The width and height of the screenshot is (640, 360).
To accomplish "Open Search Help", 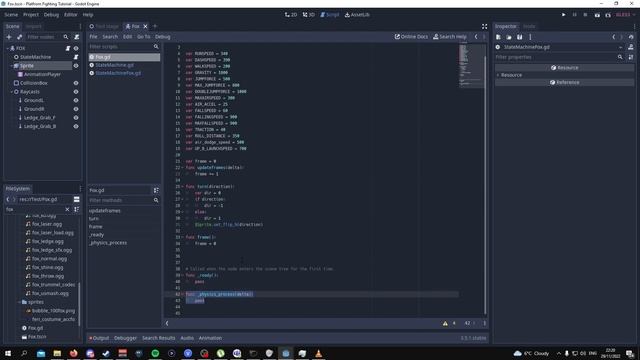I will [x=450, y=37].
